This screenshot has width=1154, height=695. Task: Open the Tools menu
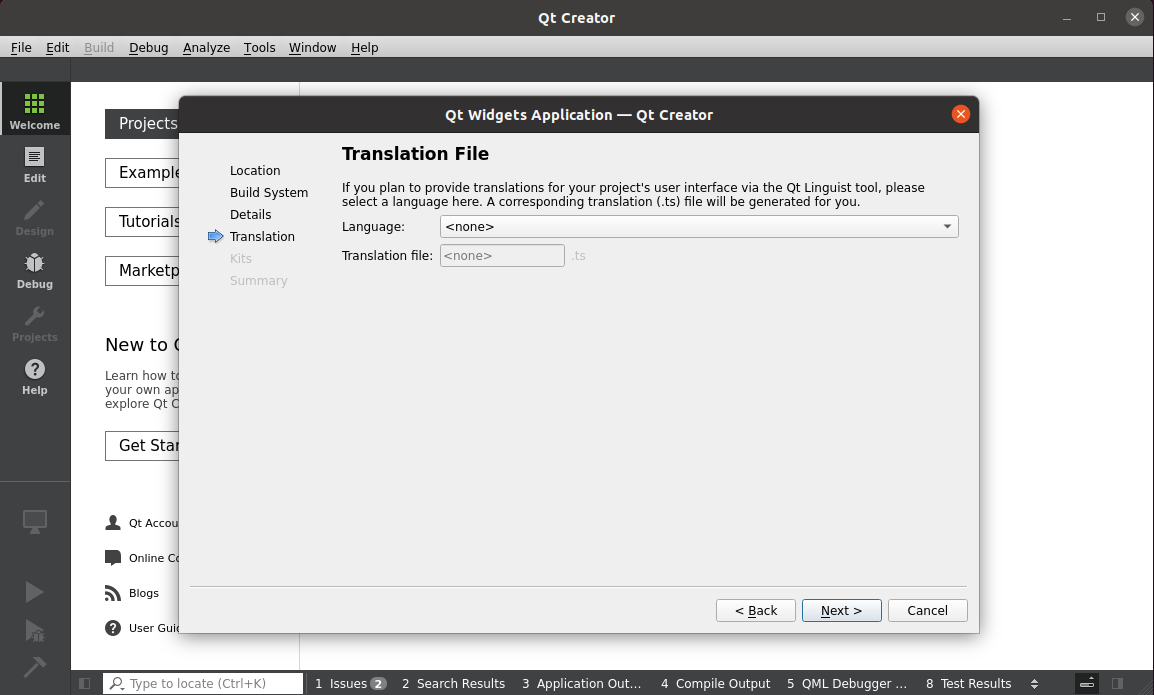tap(260, 47)
